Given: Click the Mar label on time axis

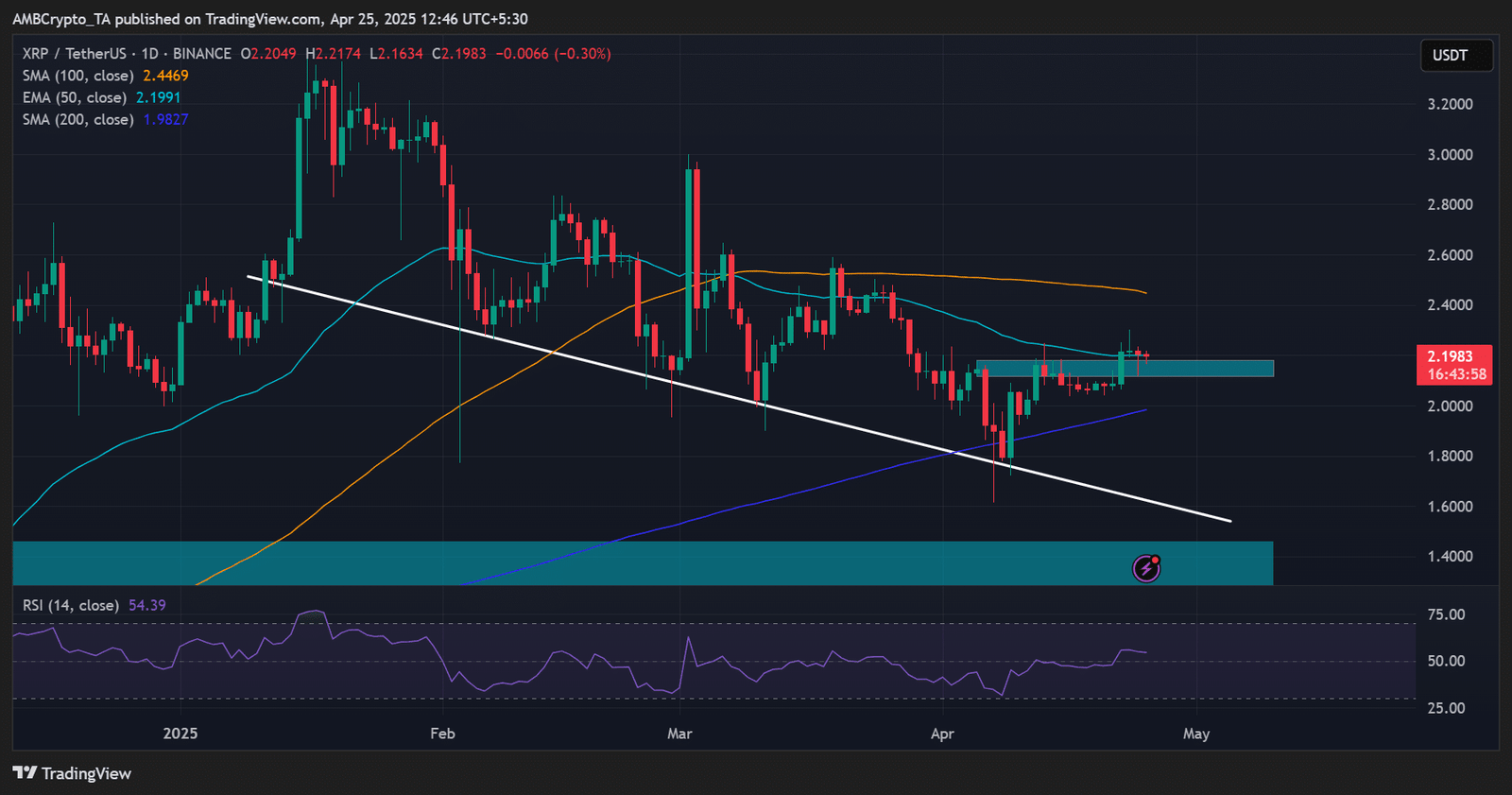Looking at the screenshot, I should pyautogui.click(x=679, y=734).
